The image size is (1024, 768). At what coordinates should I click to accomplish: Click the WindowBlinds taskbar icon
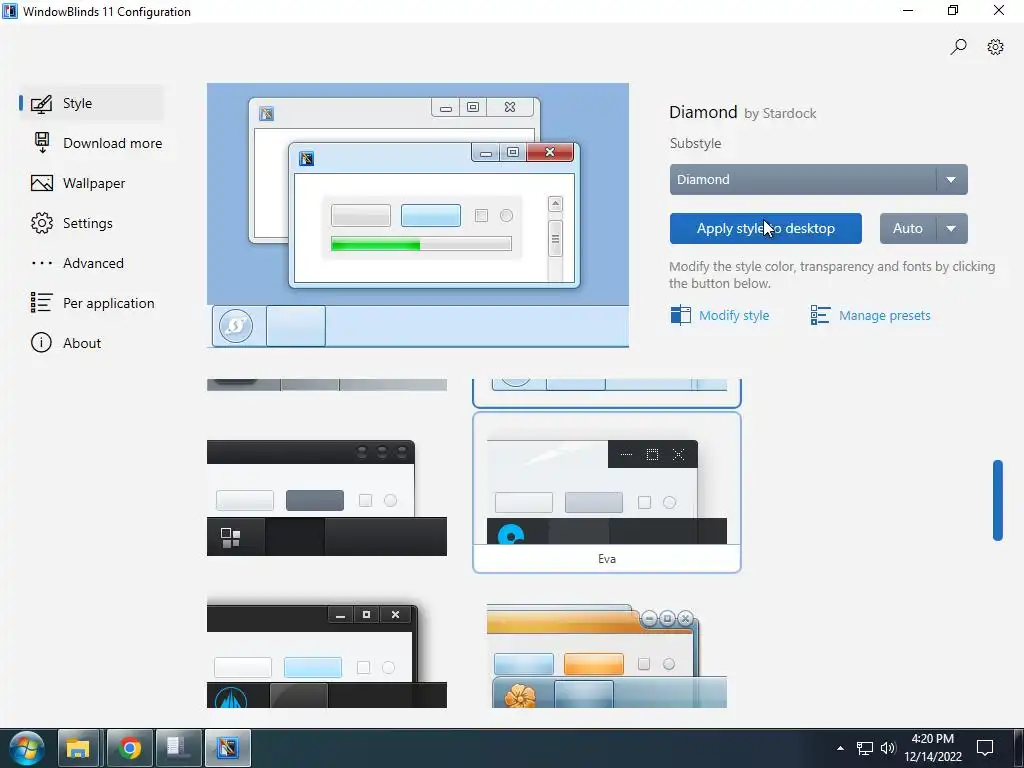pos(228,748)
